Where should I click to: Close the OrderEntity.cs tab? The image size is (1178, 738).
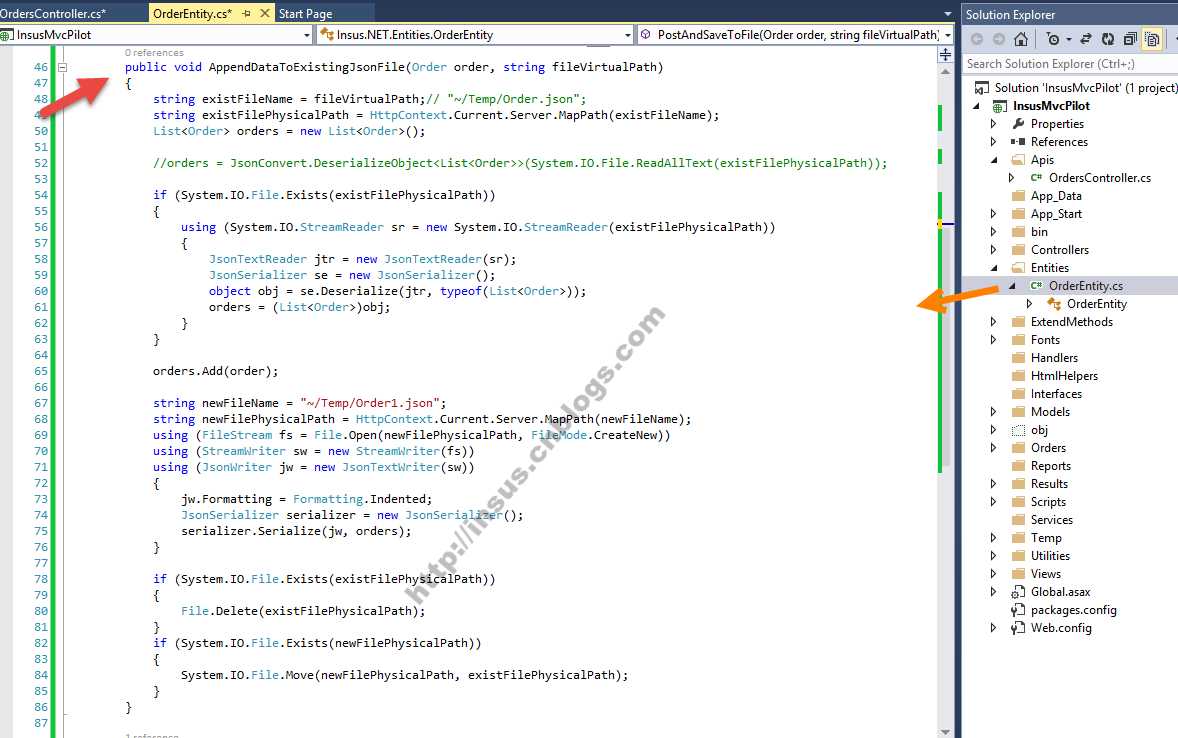click(264, 14)
